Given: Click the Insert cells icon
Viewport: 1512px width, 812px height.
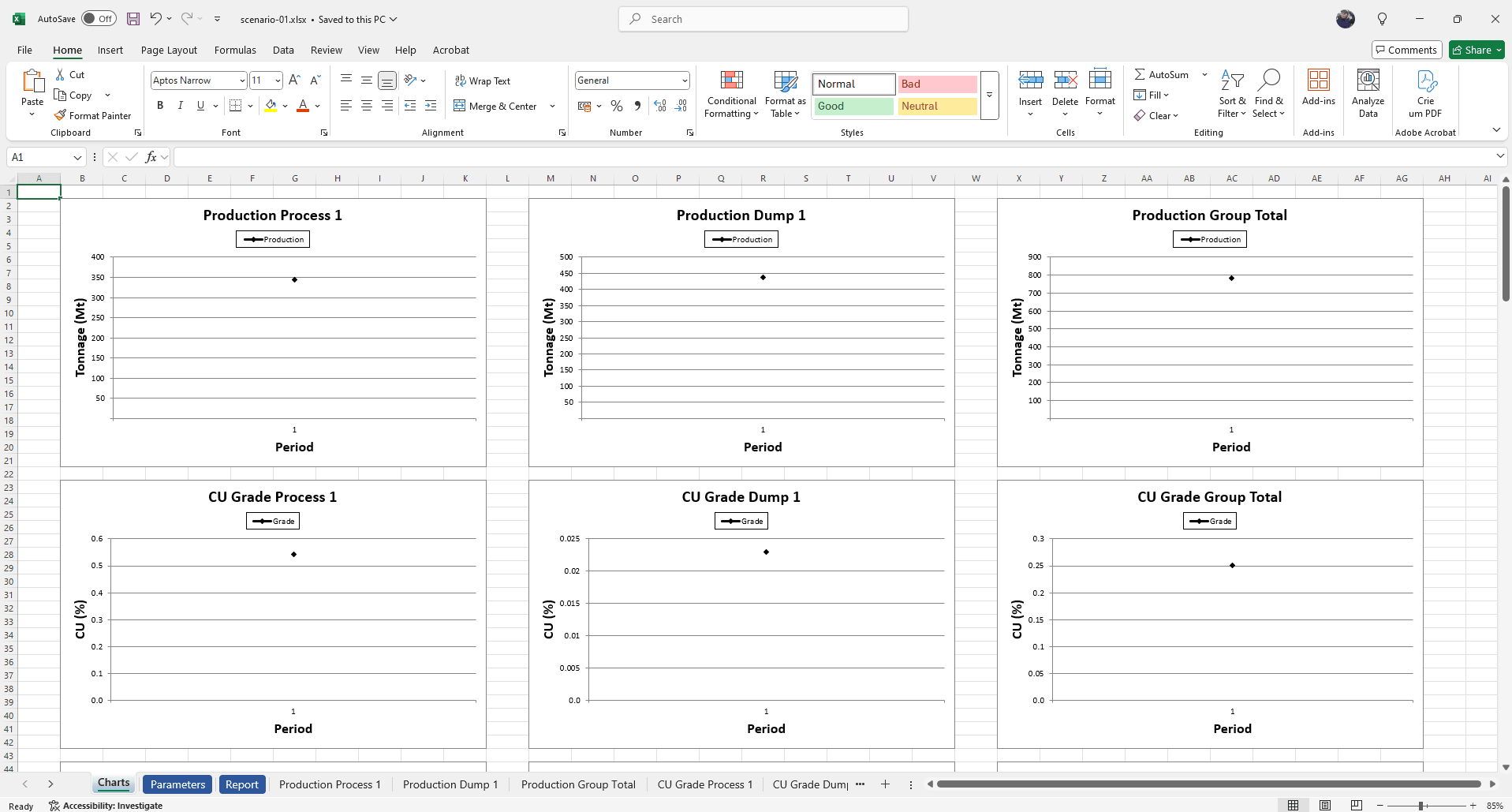Looking at the screenshot, I should pyautogui.click(x=1030, y=81).
